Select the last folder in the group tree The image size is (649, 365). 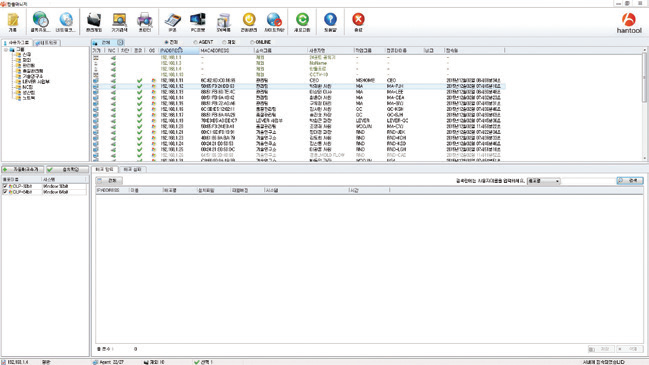(x=25, y=98)
